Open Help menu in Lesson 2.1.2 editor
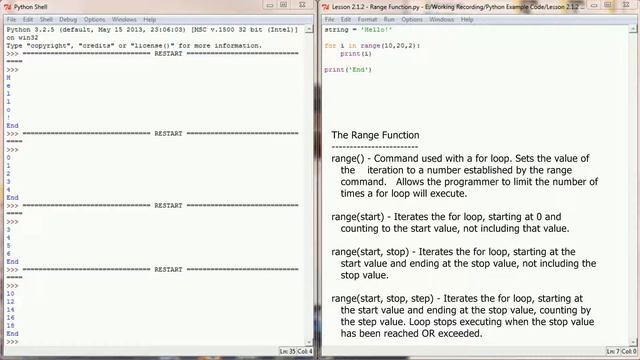 pos(467,20)
